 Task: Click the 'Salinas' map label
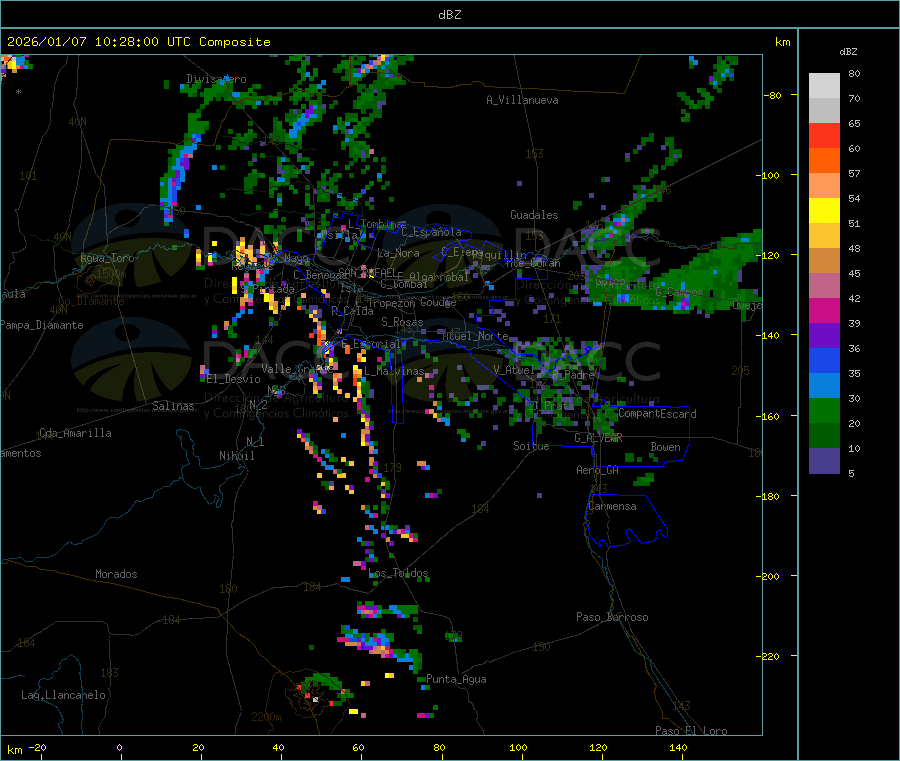[173, 406]
